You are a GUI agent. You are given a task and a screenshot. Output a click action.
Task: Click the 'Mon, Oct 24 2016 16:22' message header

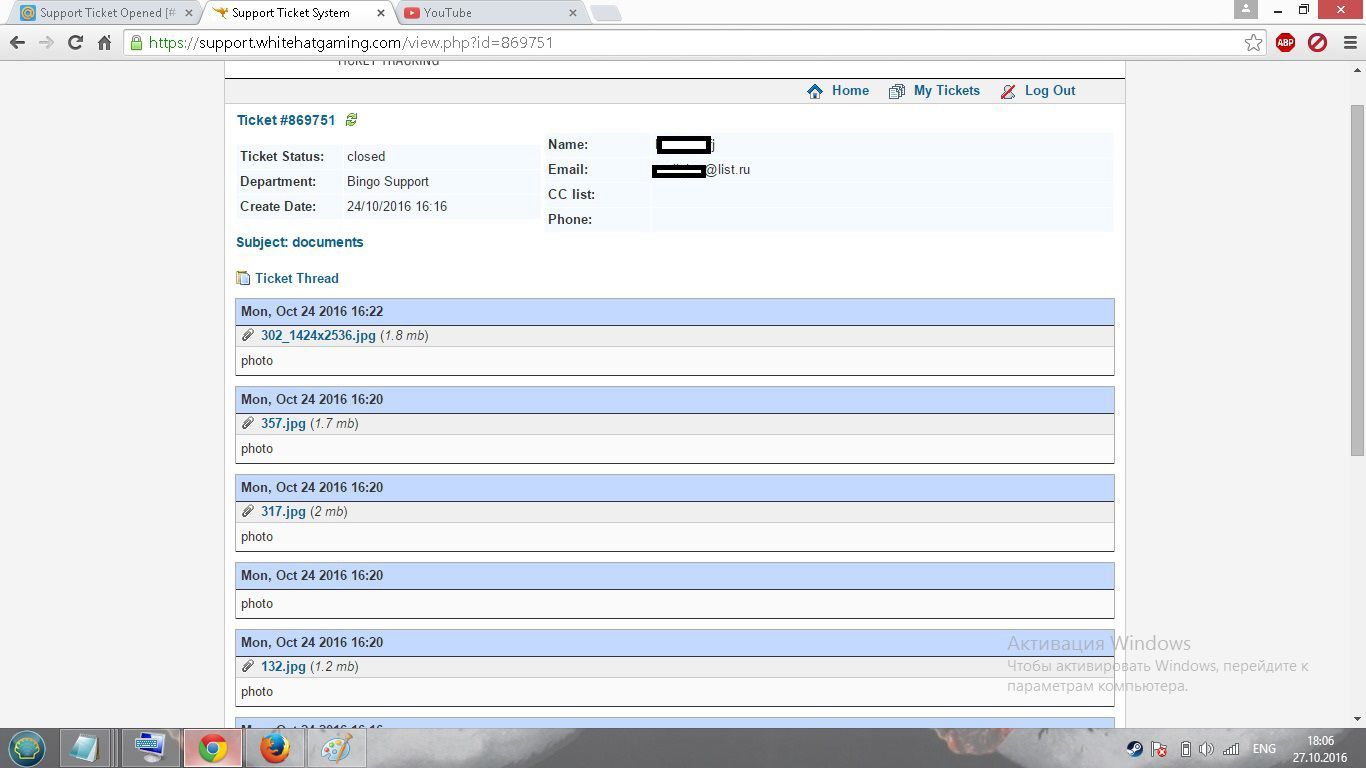pos(675,311)
